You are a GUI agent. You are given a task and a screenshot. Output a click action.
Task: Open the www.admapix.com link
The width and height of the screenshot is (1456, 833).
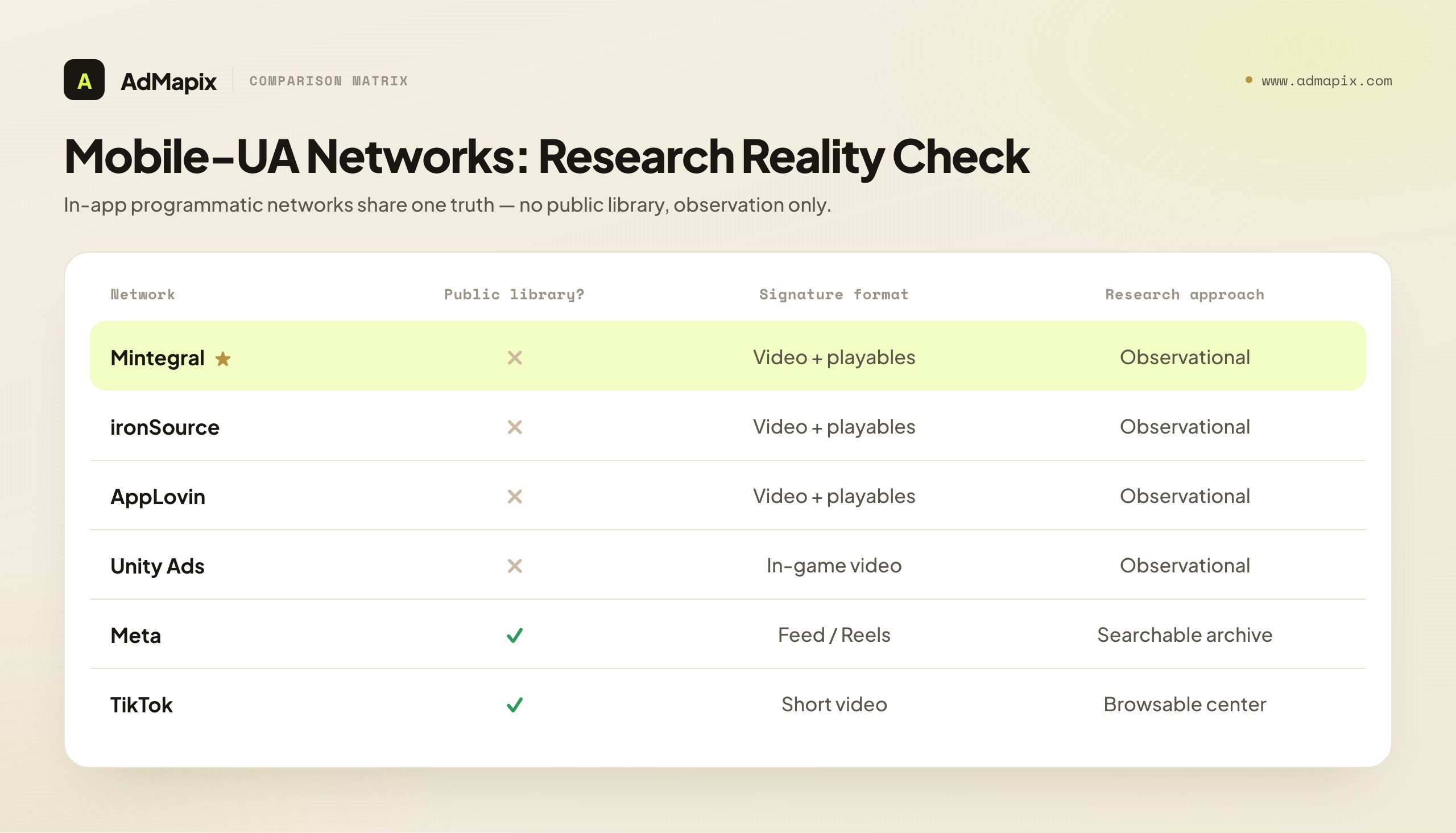[x=1327, y=81]
